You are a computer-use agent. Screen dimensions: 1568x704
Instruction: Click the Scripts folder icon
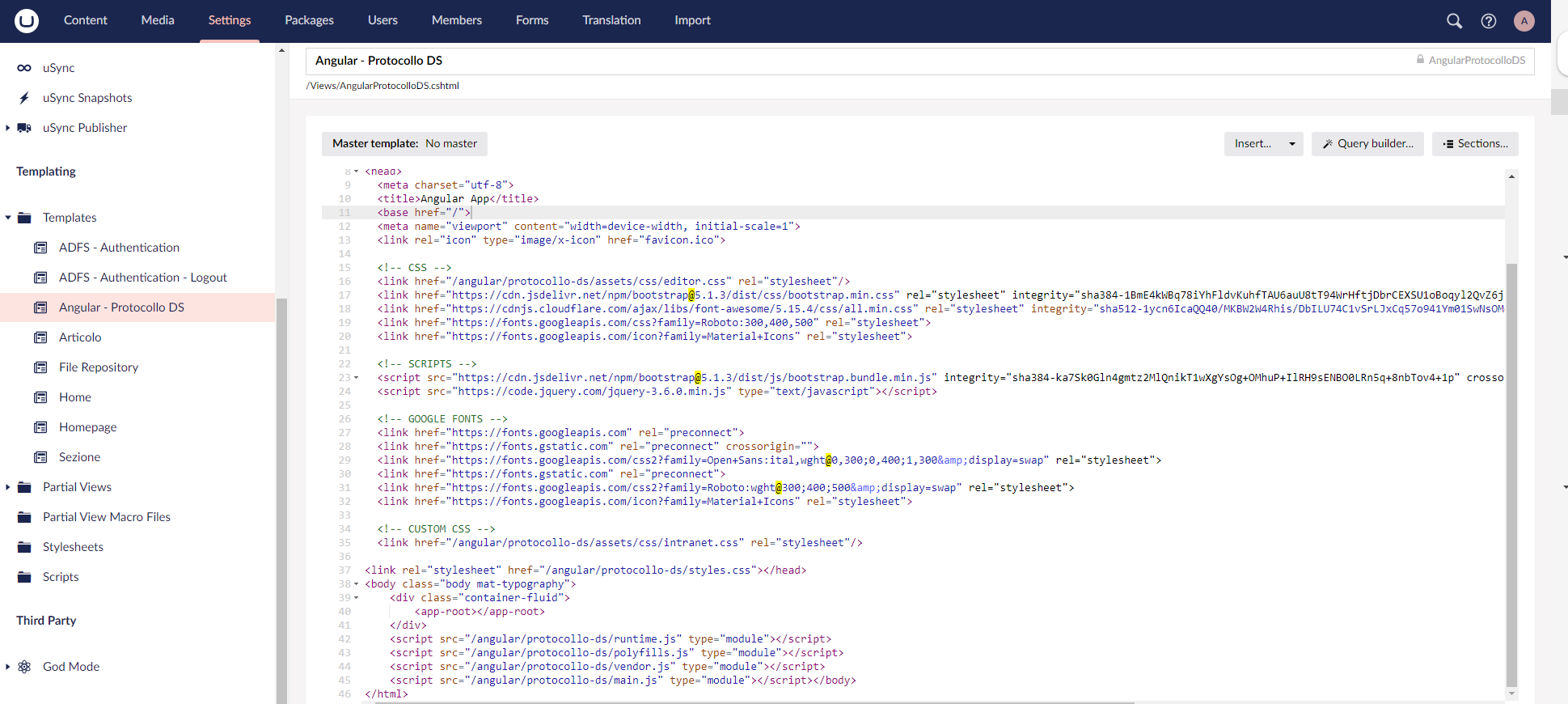pos(24,577)
